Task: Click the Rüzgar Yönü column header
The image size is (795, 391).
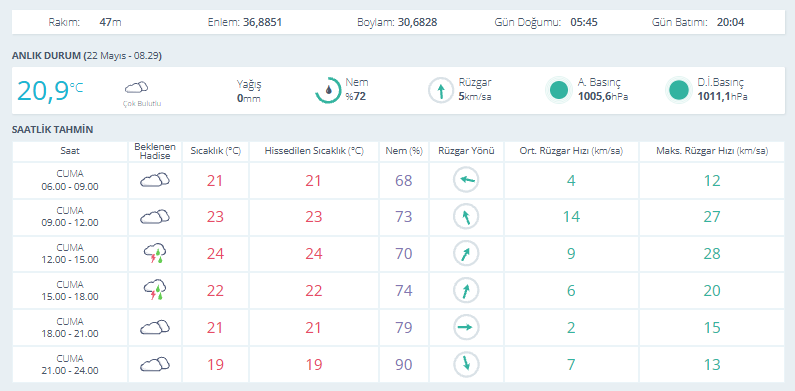Action: (466, 151)
